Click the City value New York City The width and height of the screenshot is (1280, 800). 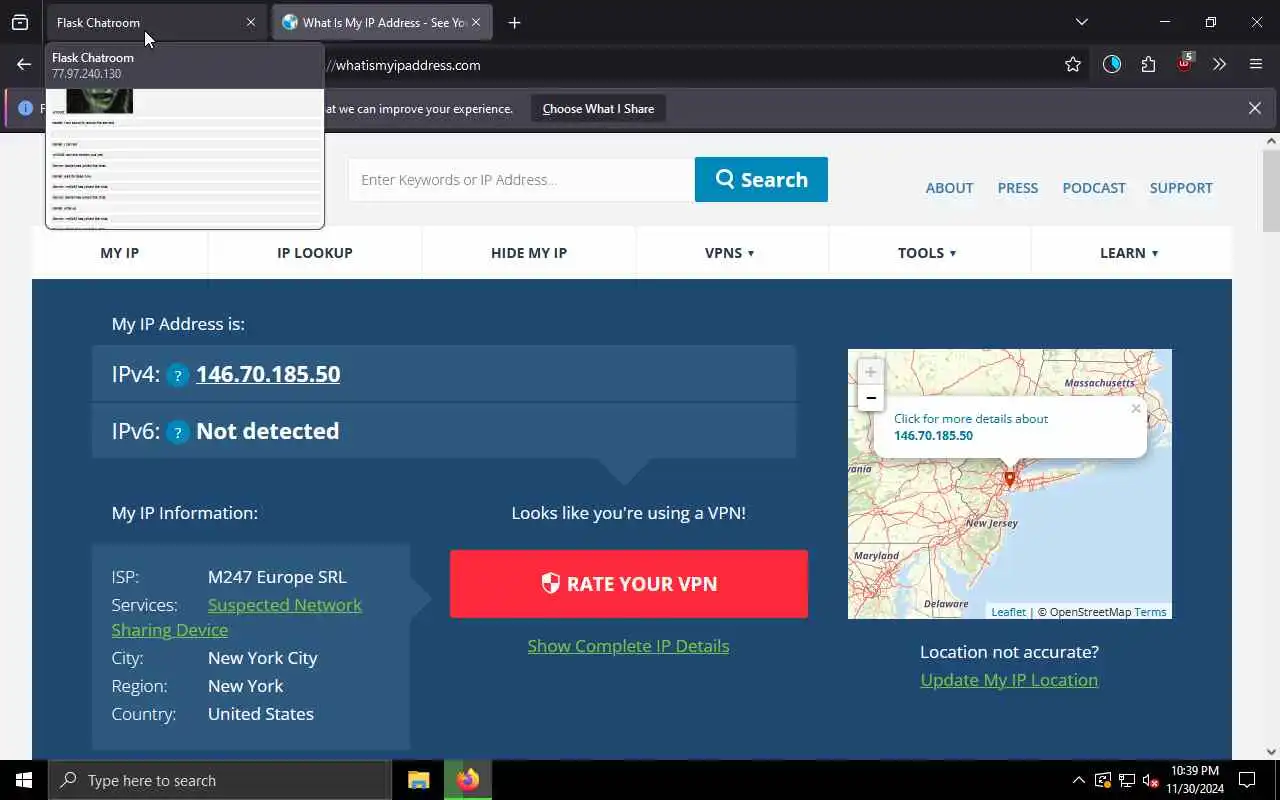pyautogui.click(x=262, y=658)
